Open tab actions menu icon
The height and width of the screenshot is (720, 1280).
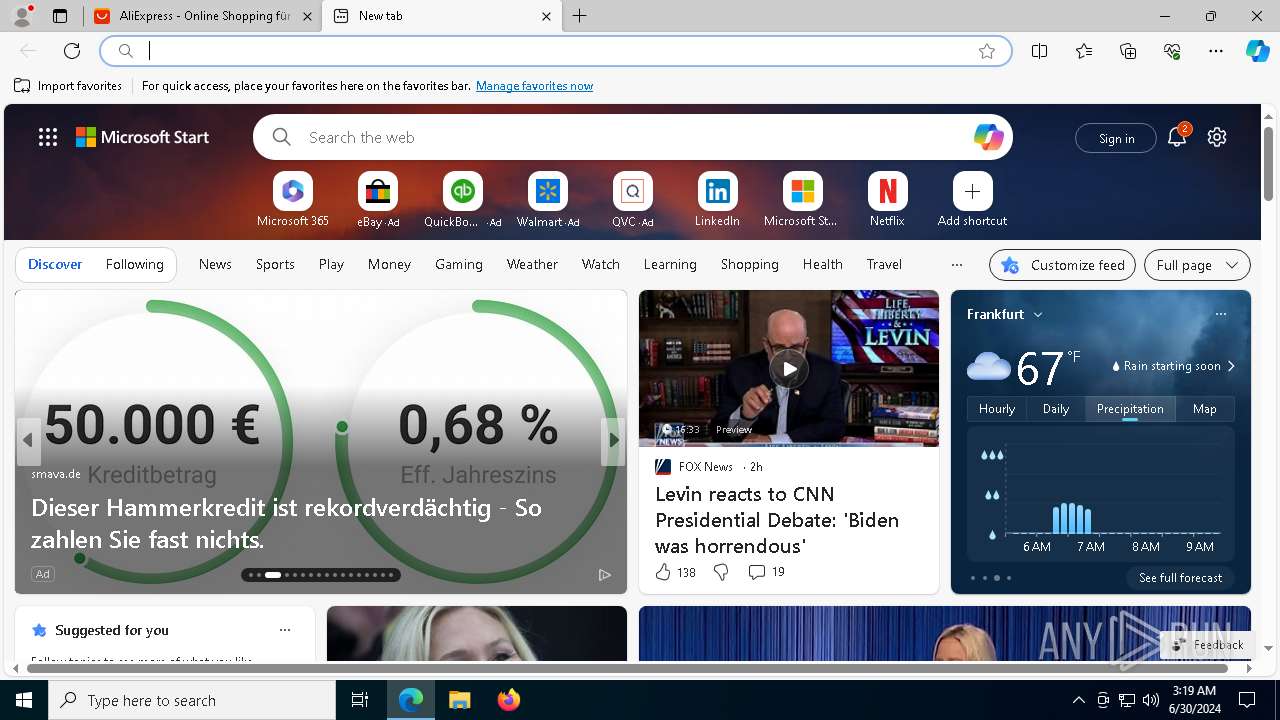pos(60,16)
